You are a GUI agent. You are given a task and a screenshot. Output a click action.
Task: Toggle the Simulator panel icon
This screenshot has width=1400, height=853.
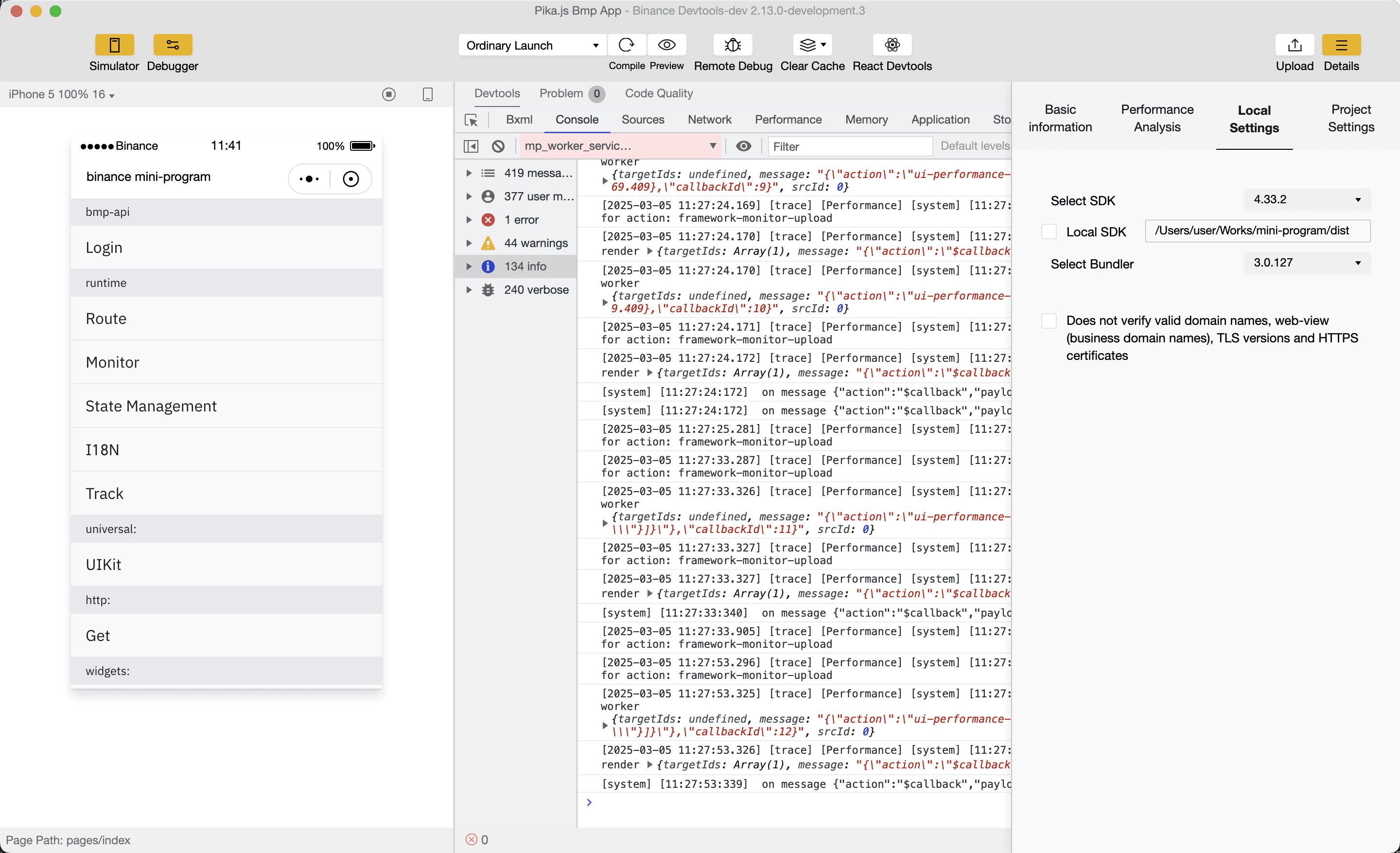tap(114, 45)
